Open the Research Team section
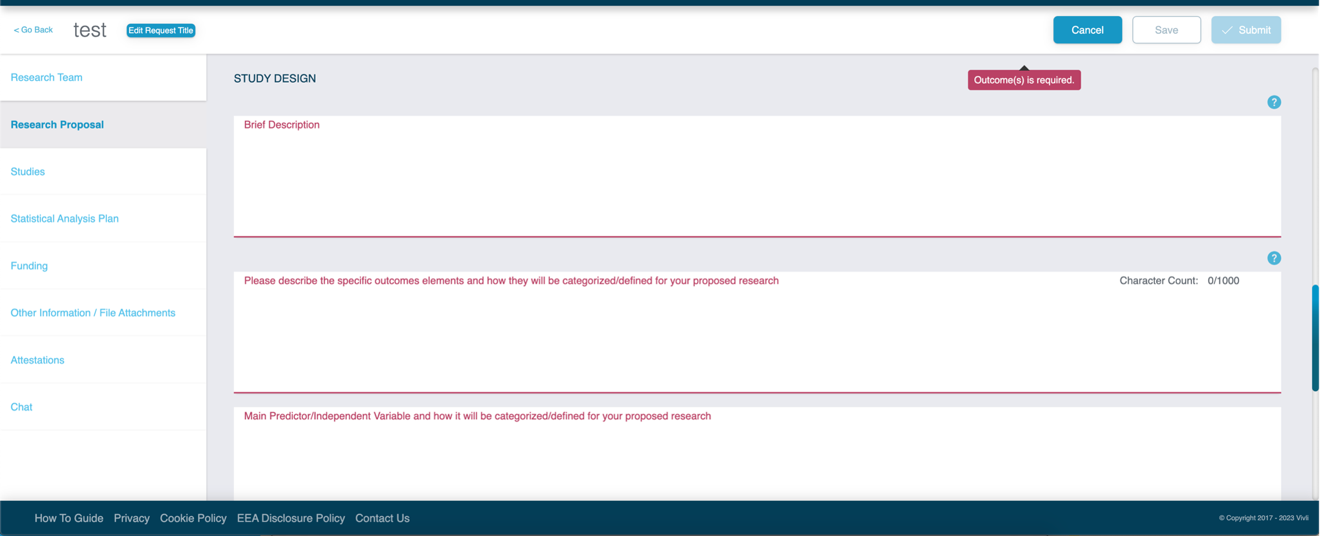Viewport: 1320px width, 536px height. tap(103, 77)
